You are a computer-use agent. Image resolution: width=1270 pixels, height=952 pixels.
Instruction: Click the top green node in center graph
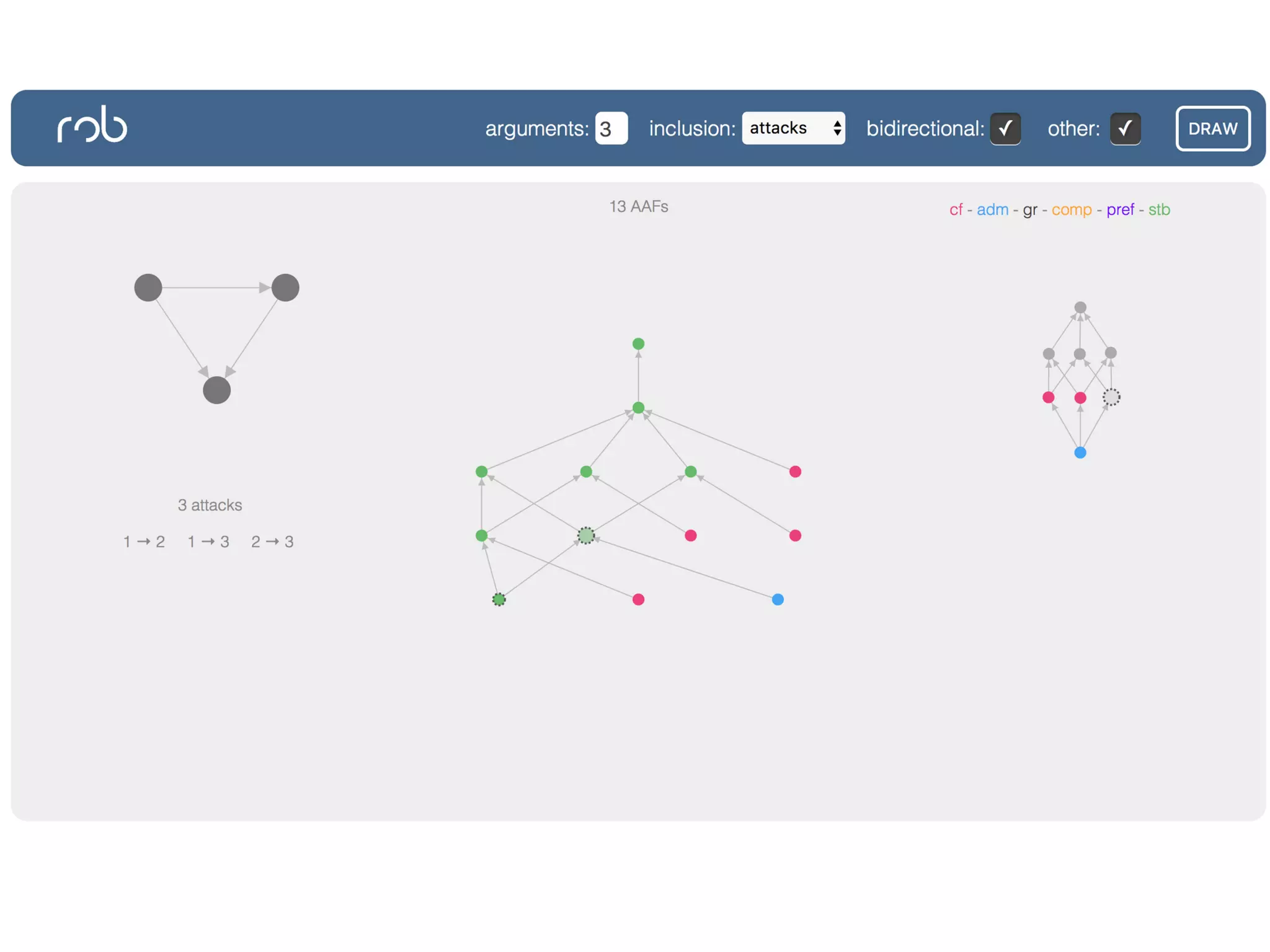coord(638,343)
